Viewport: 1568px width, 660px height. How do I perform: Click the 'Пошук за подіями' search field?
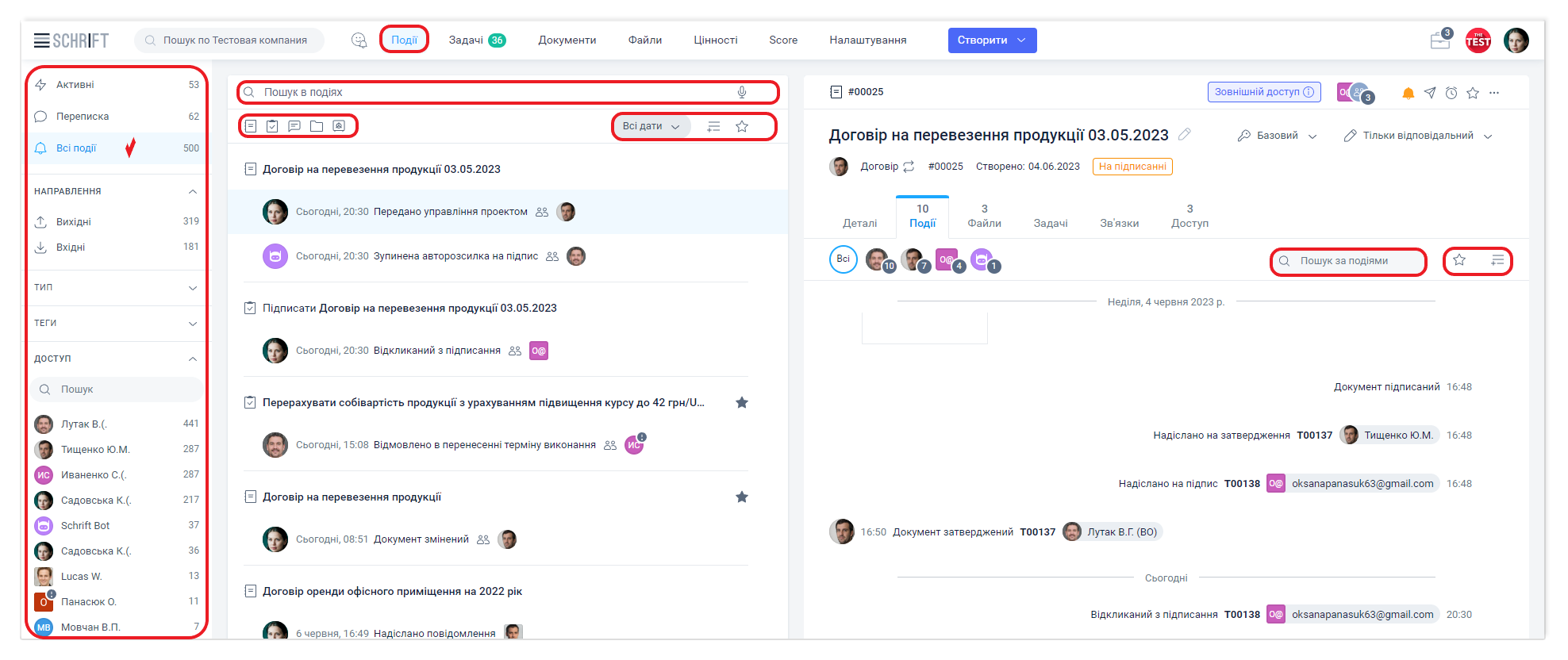(1354, 261)
